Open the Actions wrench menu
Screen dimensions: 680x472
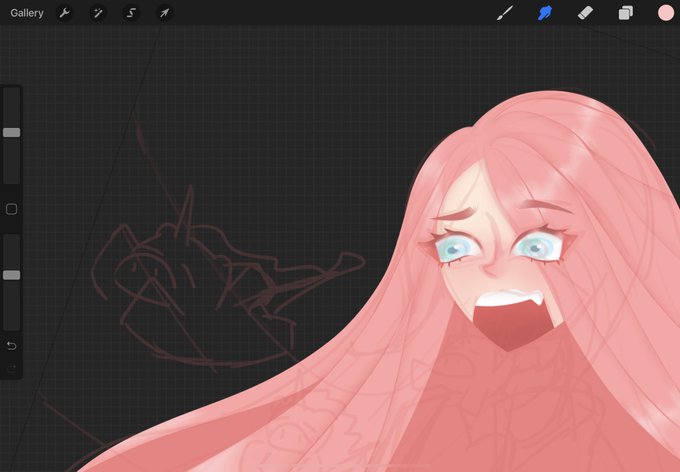[x=65, y=13]
